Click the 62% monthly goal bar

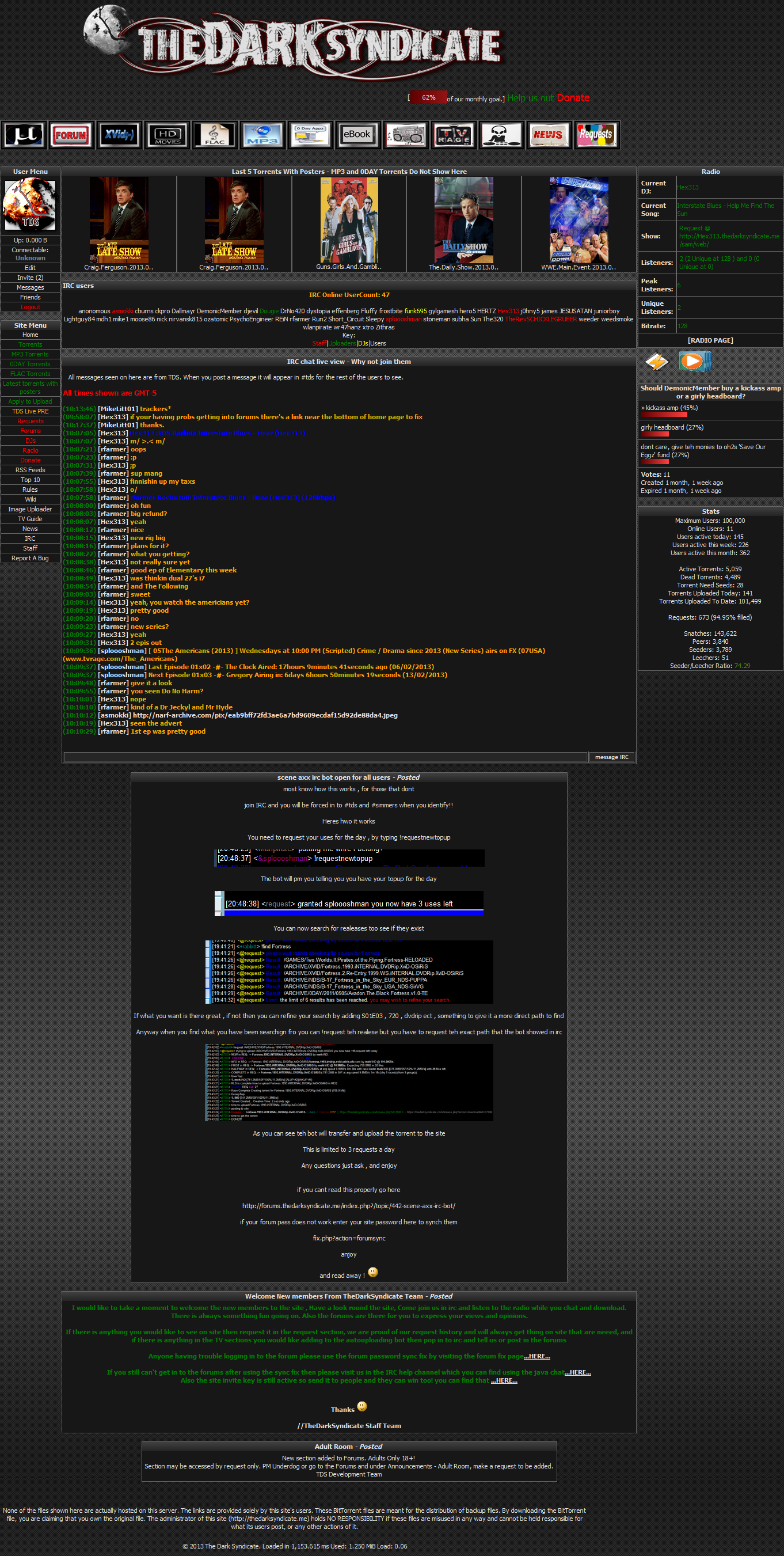[428, 97]
